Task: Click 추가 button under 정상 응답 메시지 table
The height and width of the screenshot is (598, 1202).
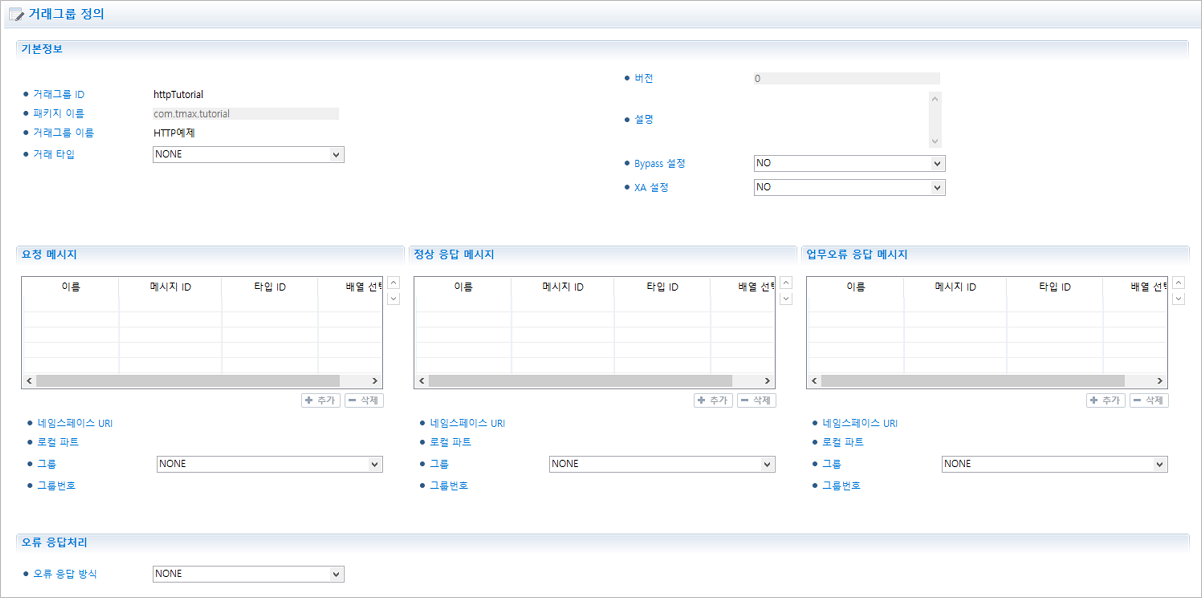Action: click(714, 400)
